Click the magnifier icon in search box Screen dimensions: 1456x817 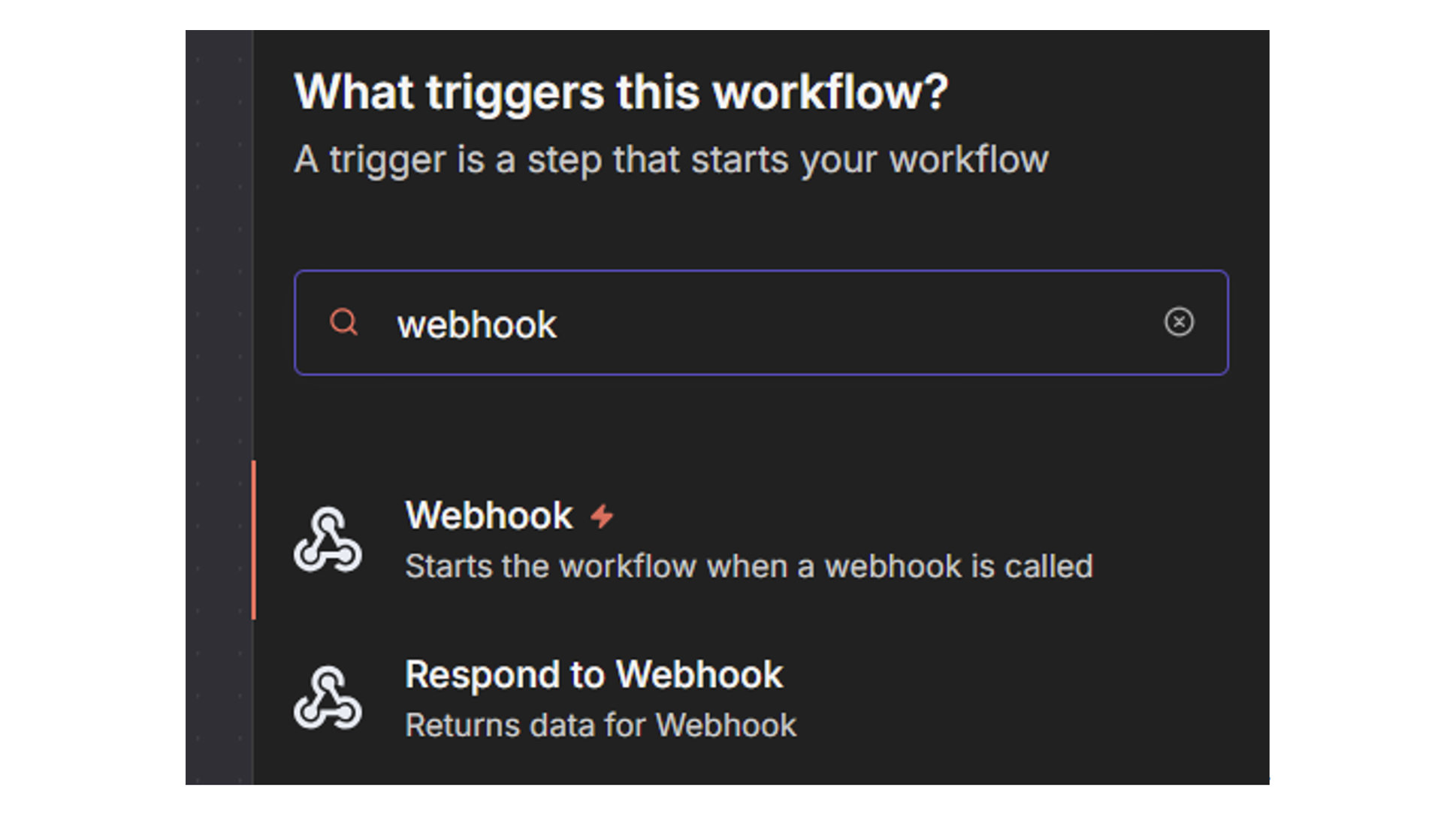(x=343, y=322)
